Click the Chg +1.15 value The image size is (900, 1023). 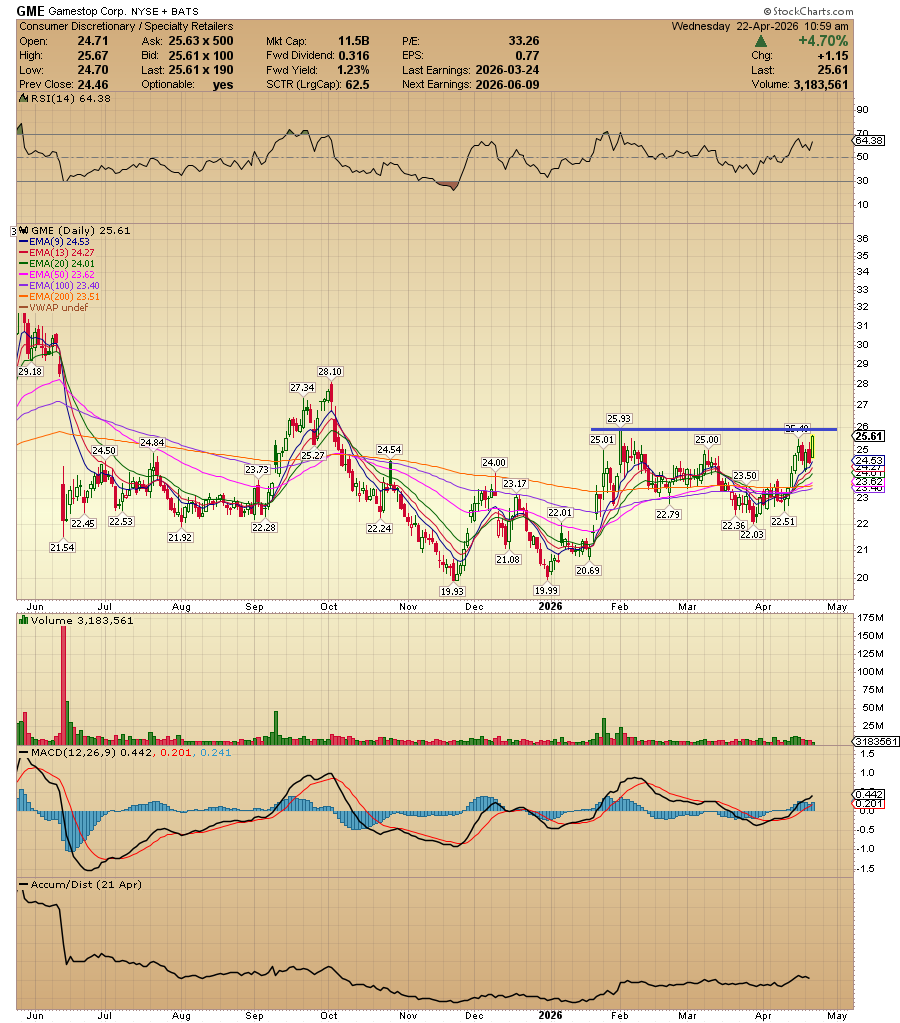click(835, 56)
